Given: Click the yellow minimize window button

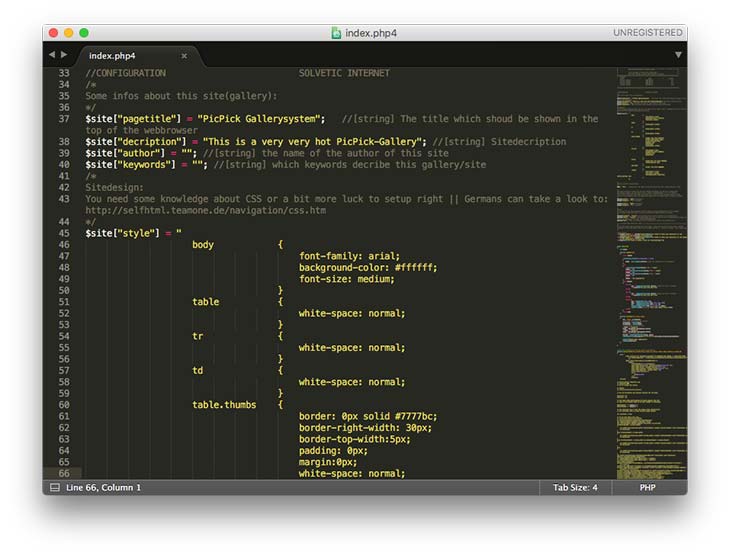Looking at the screenshot, I should (69, 33).
